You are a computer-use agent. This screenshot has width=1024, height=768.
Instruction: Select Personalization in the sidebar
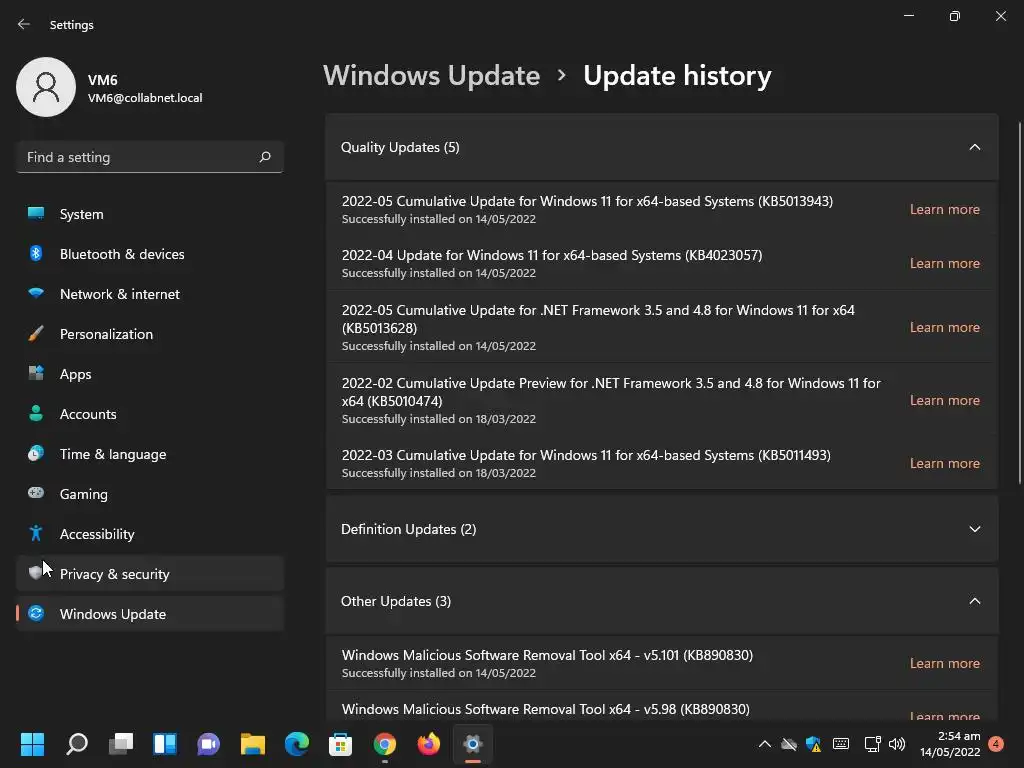coord(150,334)
